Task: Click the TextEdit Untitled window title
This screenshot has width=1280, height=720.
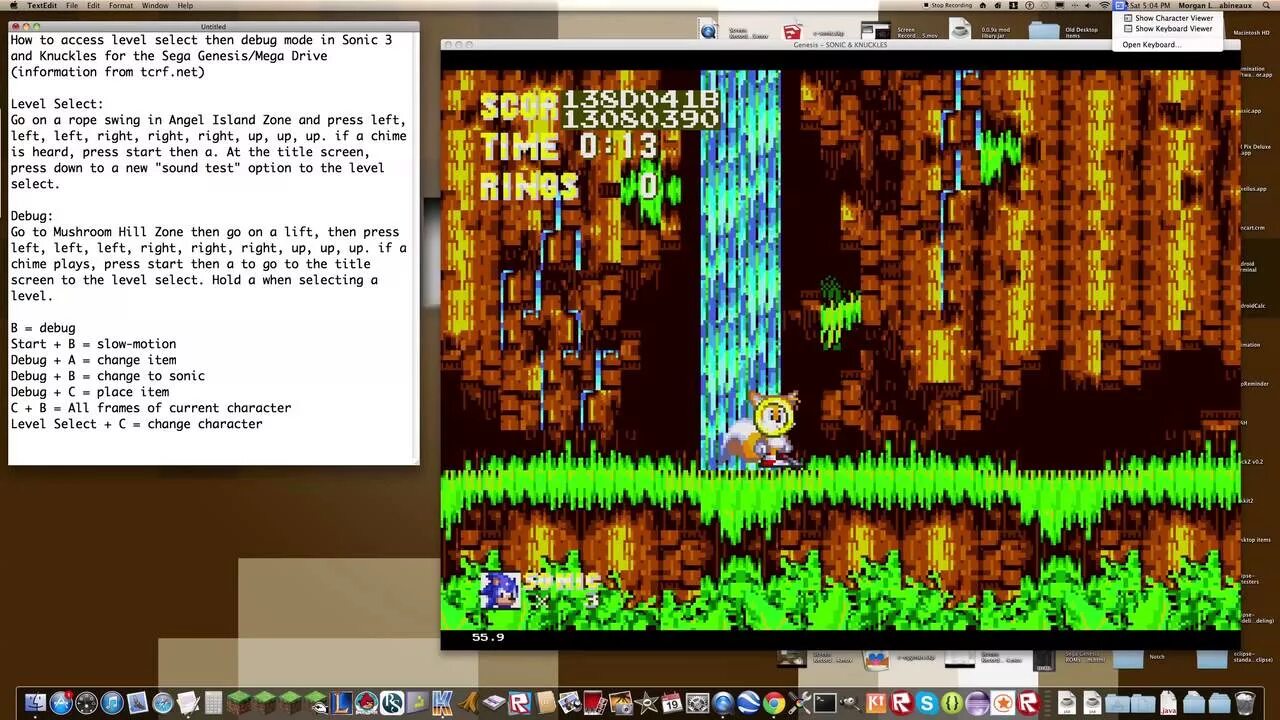Action: click(213, 26)
